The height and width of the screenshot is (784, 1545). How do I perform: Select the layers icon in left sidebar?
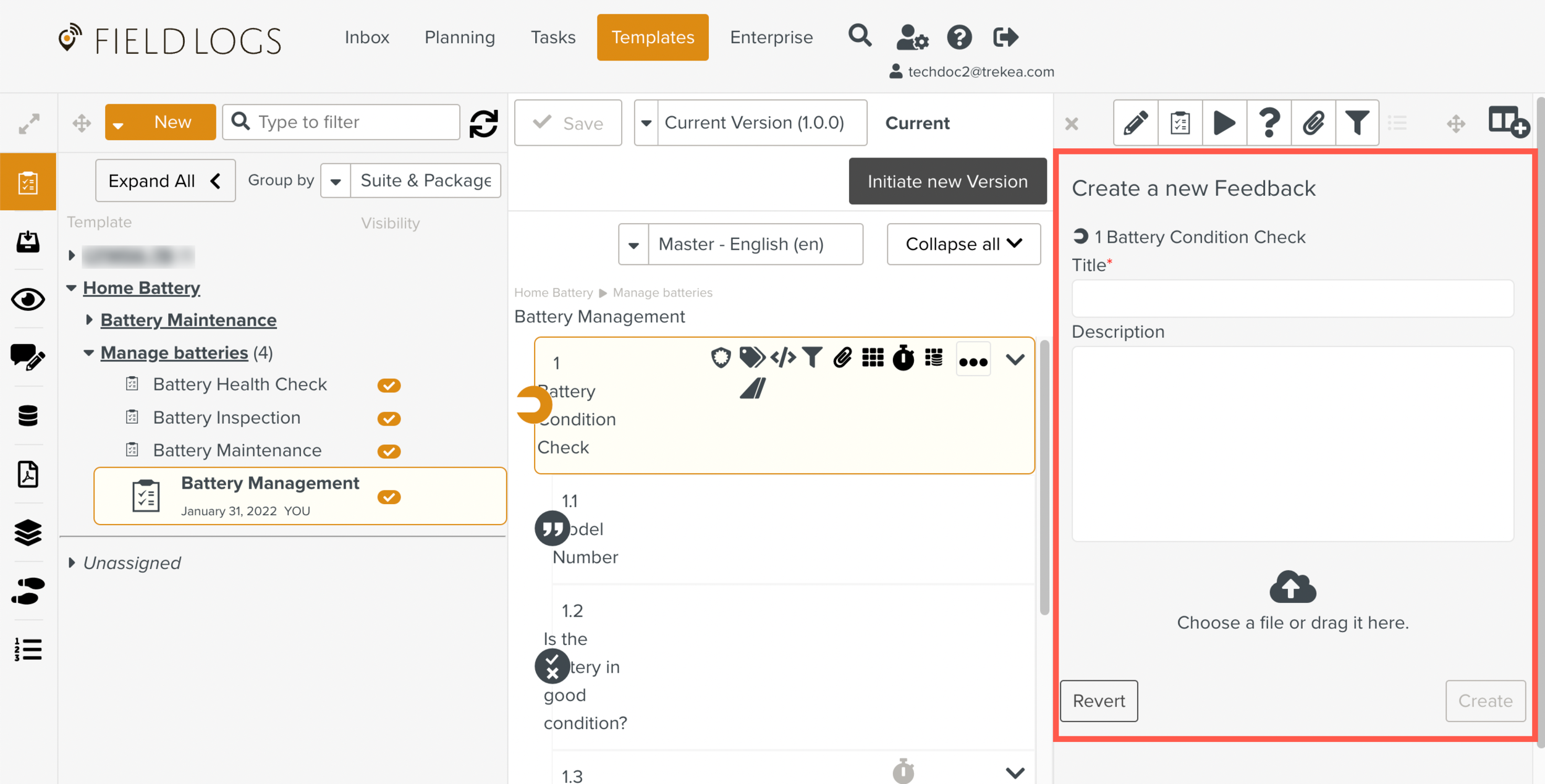coord(28,533)
